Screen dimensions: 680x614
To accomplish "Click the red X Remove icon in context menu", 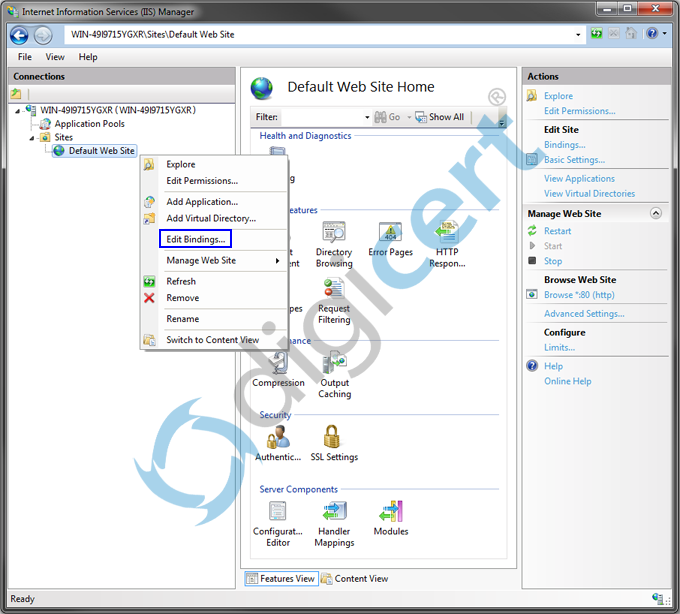I will (x=149, y=298).
